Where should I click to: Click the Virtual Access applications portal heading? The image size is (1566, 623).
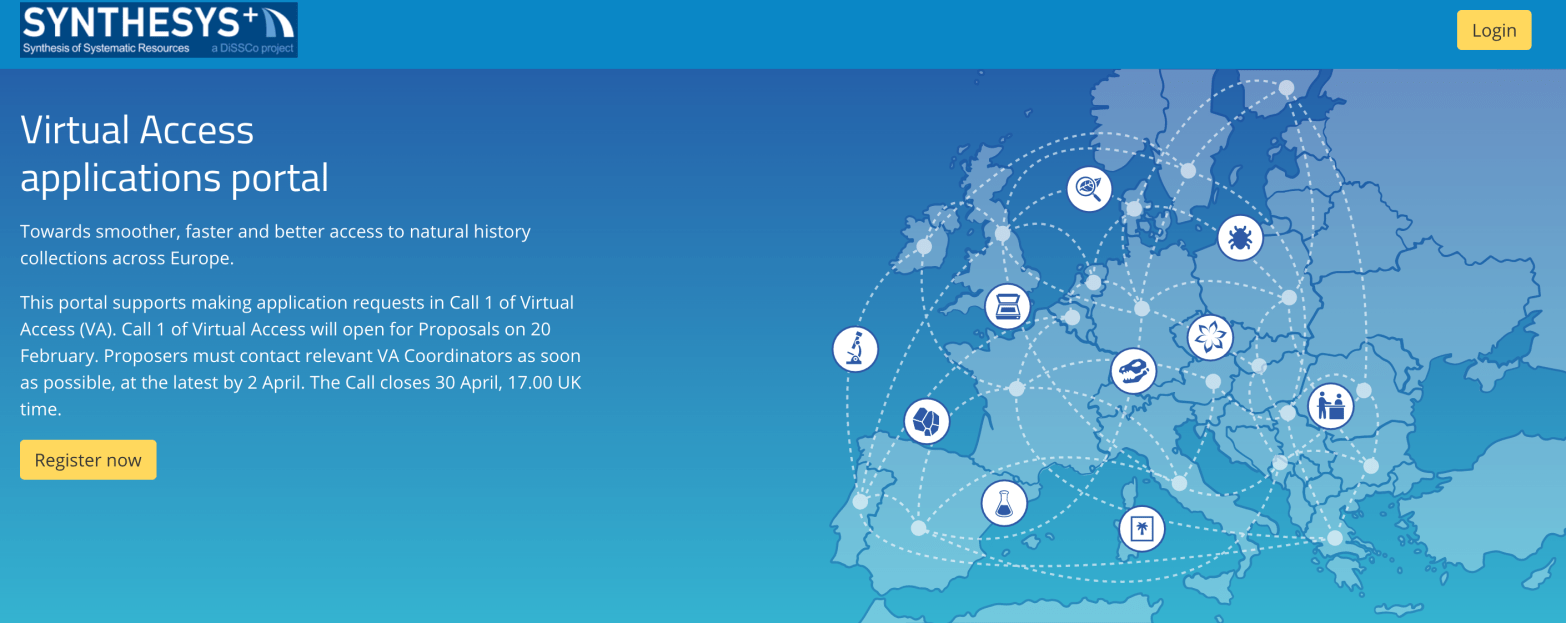click(174, 154)
